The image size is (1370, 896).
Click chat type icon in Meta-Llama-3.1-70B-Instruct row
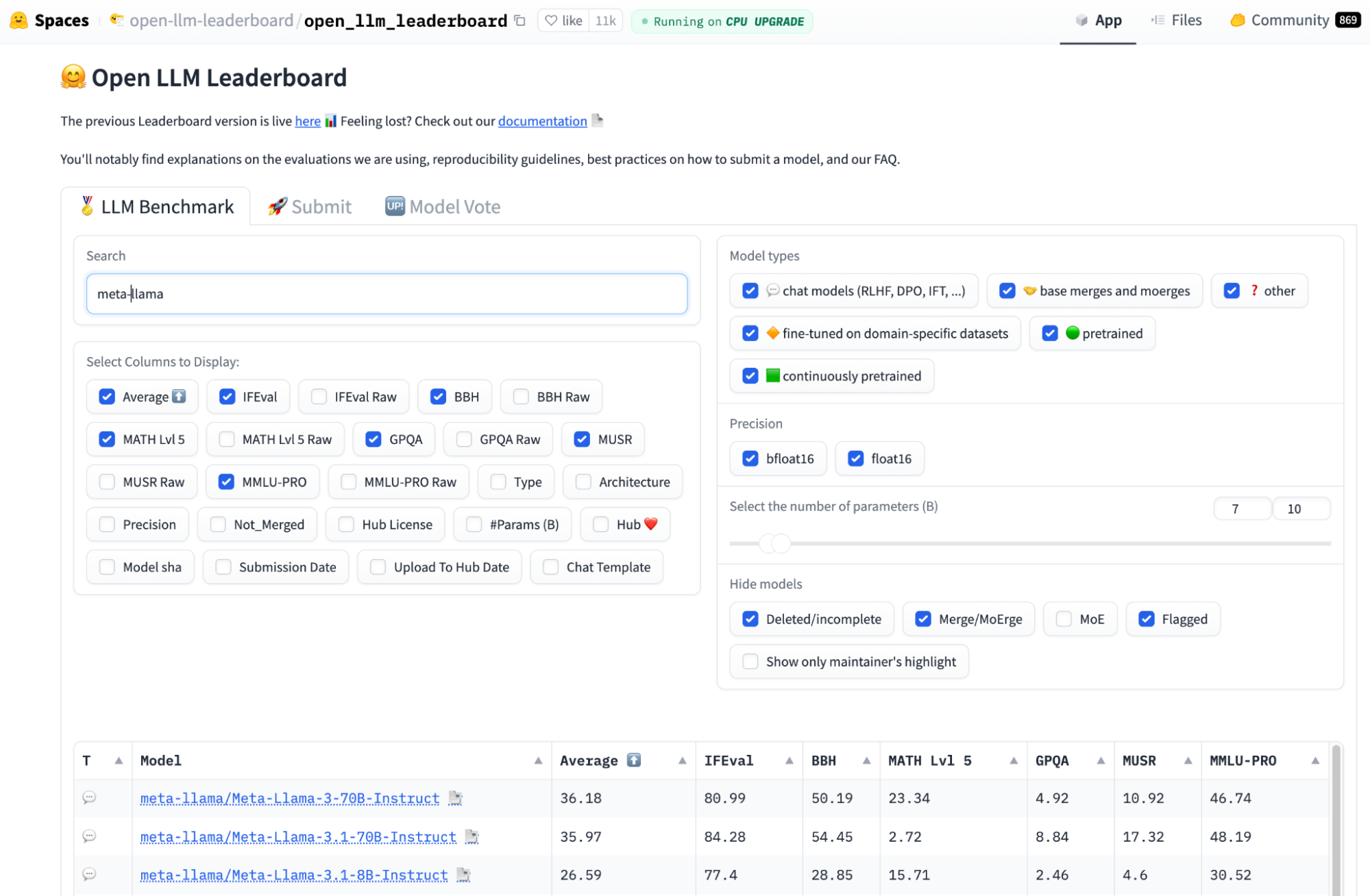[89, 836]
